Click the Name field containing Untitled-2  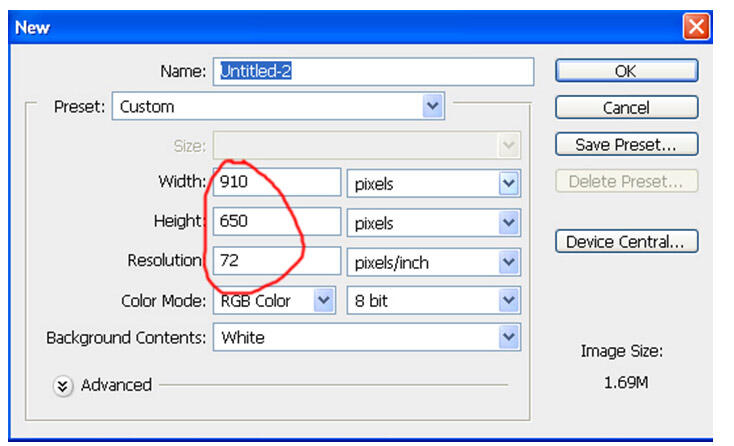coord(373,72)
